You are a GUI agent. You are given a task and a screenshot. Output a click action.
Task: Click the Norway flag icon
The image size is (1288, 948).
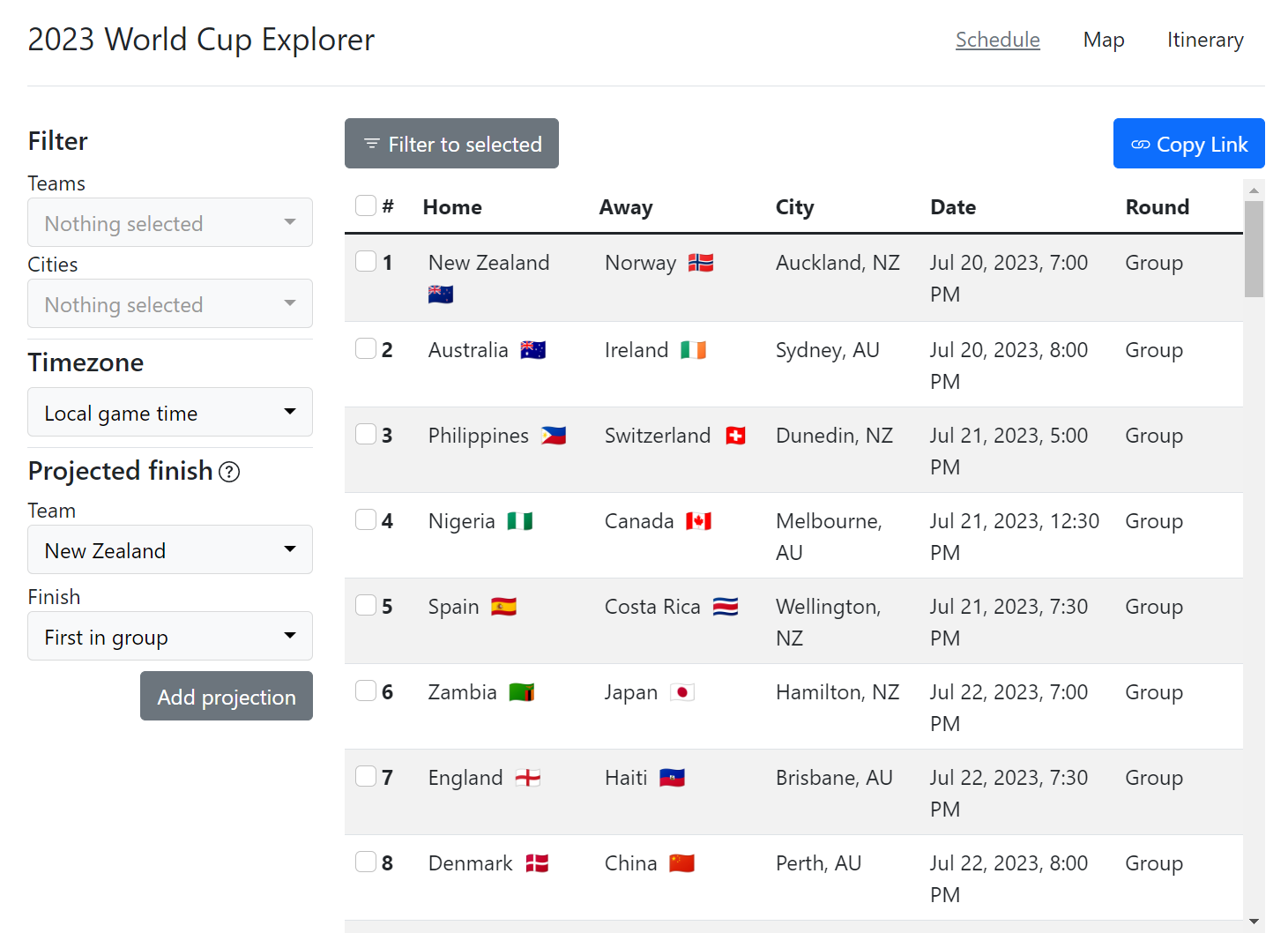(701, 263)
